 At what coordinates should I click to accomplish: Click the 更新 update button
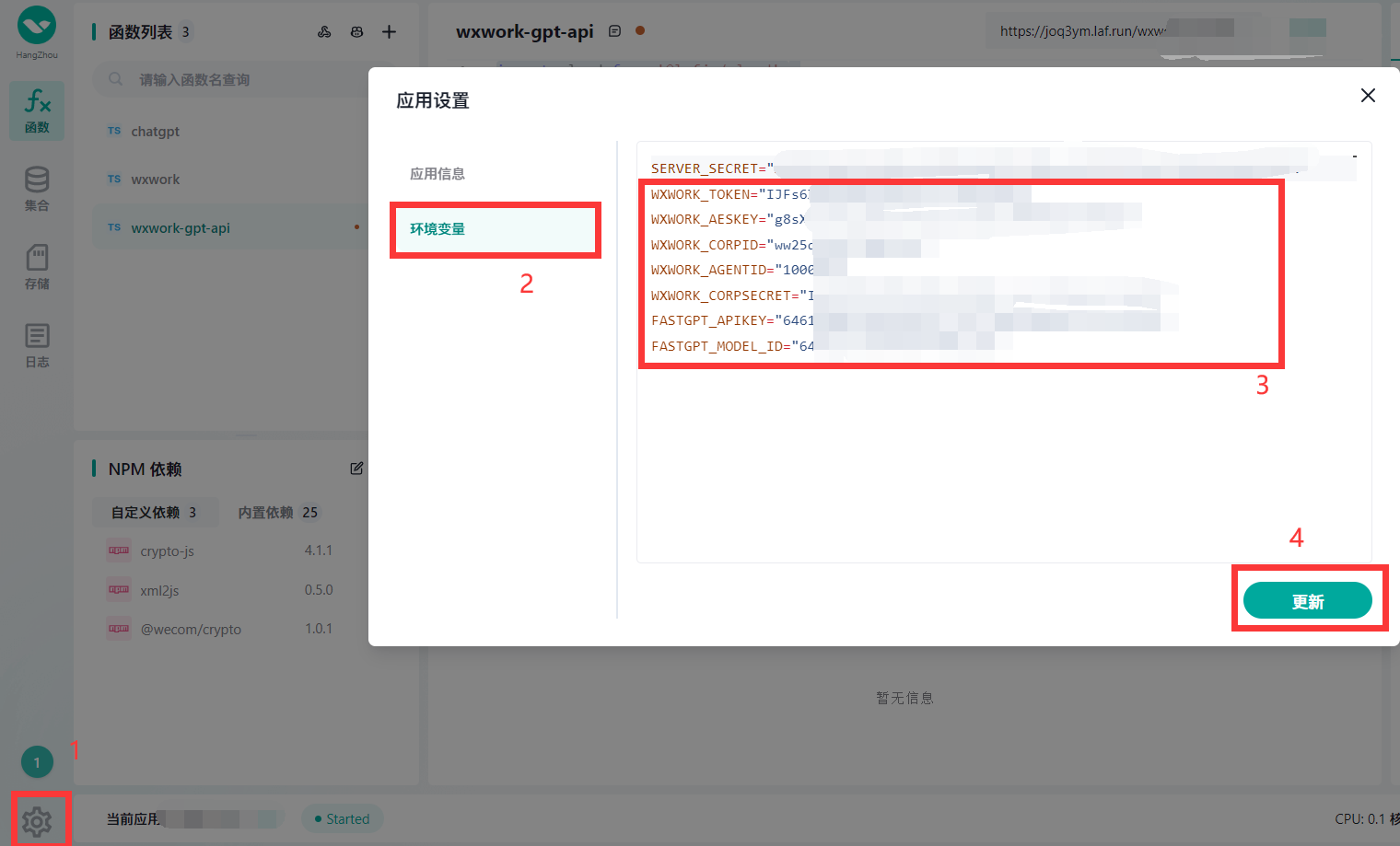1308,601
